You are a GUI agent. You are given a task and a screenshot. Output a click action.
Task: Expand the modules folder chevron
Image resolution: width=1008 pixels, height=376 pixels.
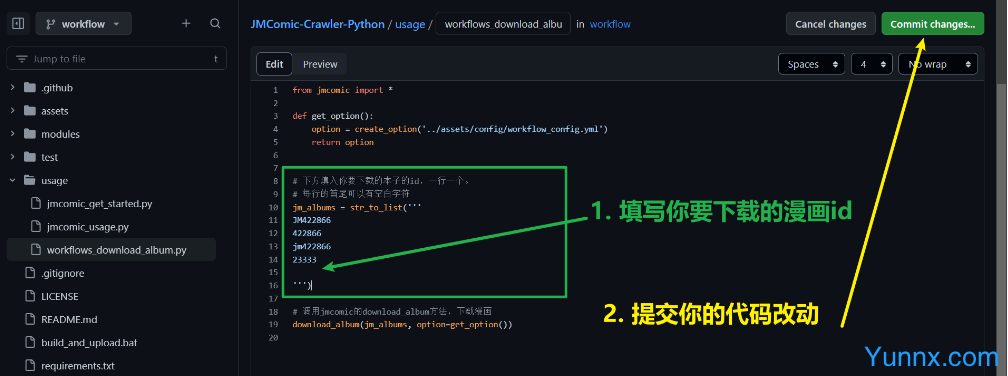pos(12,134)
